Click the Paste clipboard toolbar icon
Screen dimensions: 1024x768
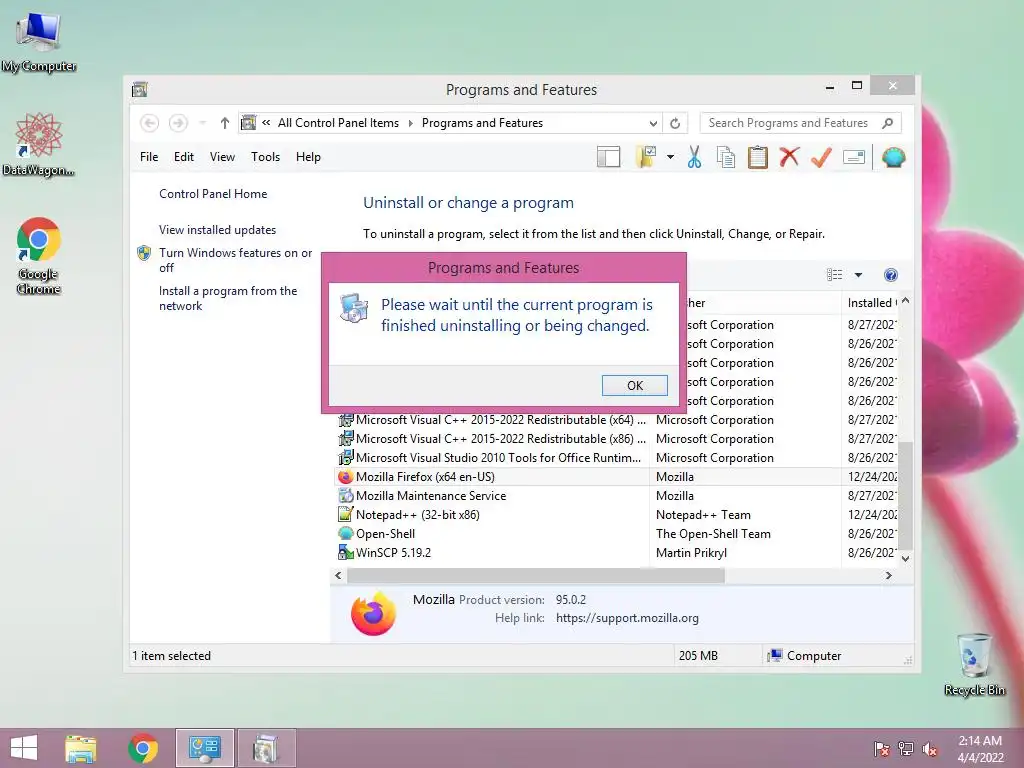[758, 157]
